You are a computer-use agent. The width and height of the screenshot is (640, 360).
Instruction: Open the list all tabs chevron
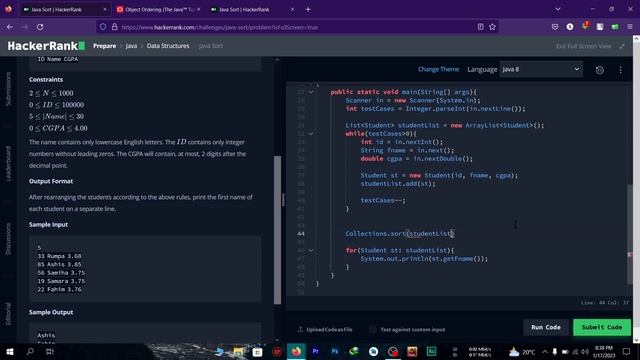[x=558, y=9]
